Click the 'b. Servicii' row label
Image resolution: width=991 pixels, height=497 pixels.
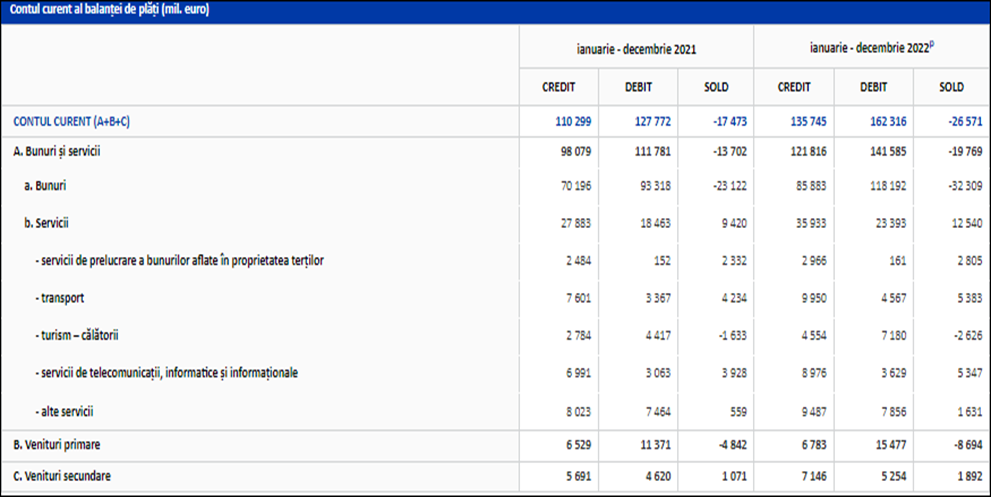[49, 224]
